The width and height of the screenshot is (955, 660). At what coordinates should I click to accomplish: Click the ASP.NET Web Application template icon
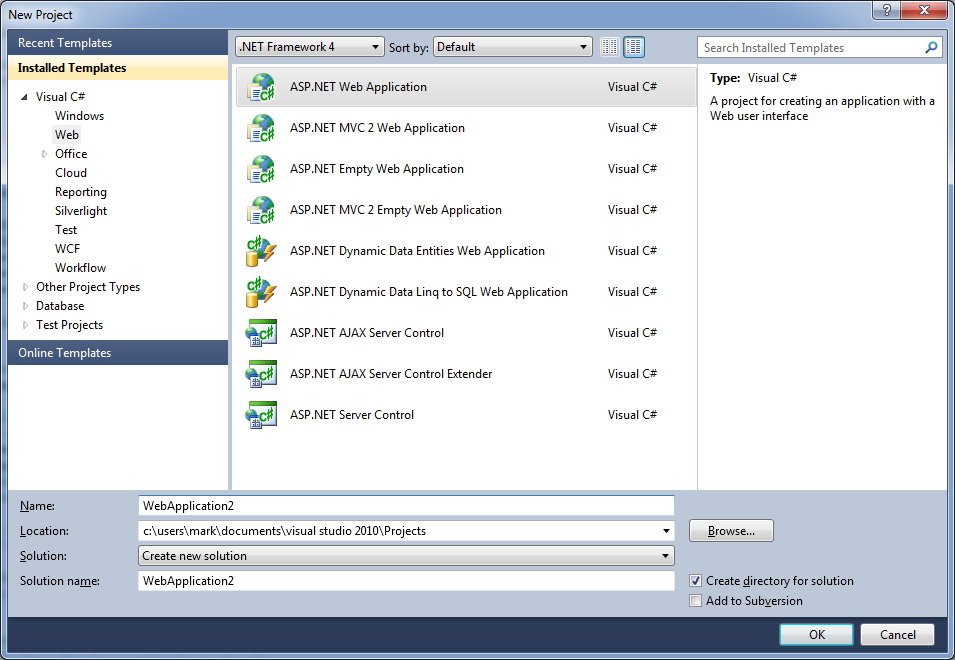coord(260,87)
